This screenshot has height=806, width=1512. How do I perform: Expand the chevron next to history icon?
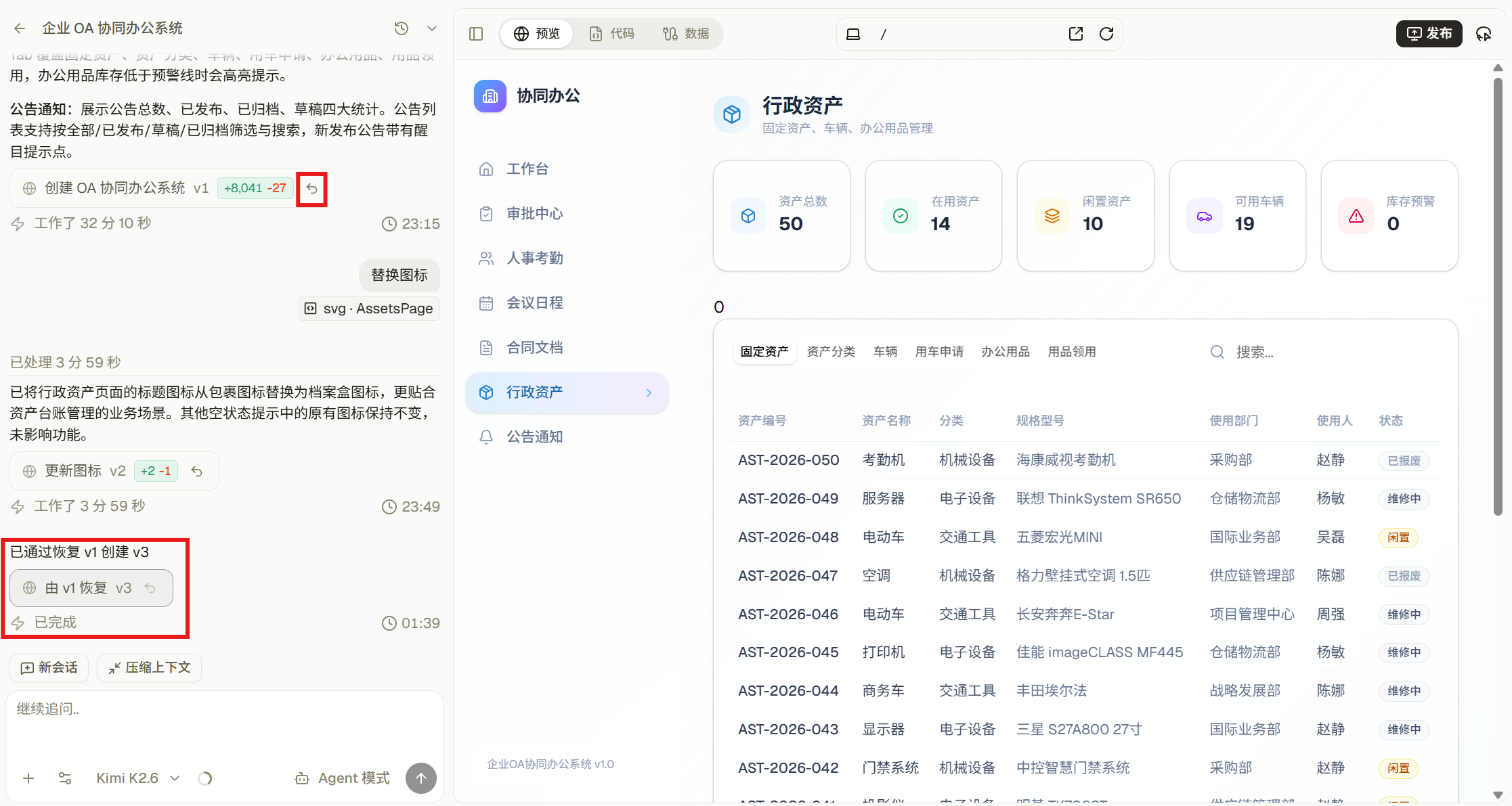click(432, 28)
